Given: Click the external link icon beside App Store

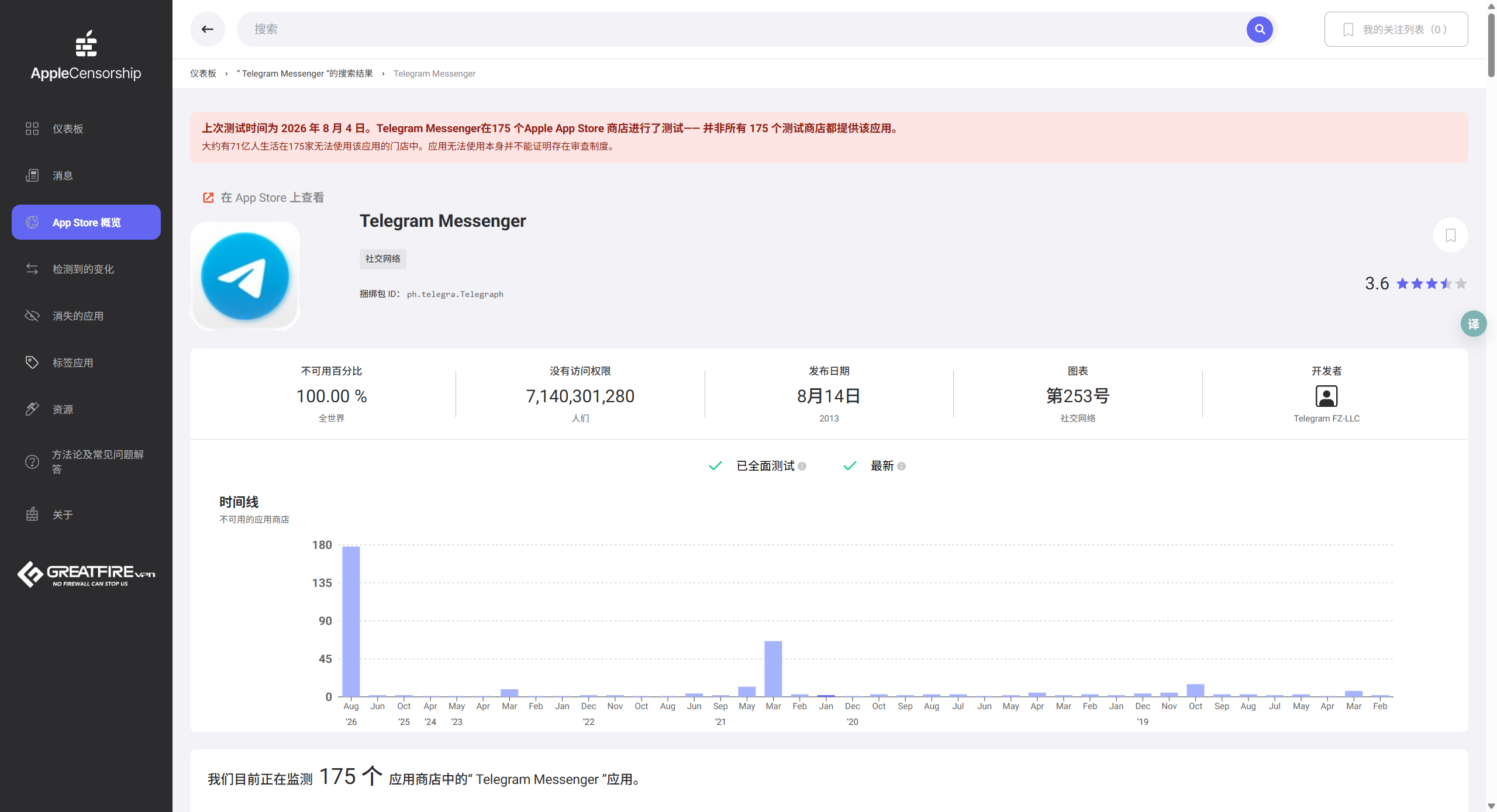Looking at the screenshot, I should point(208,198).
